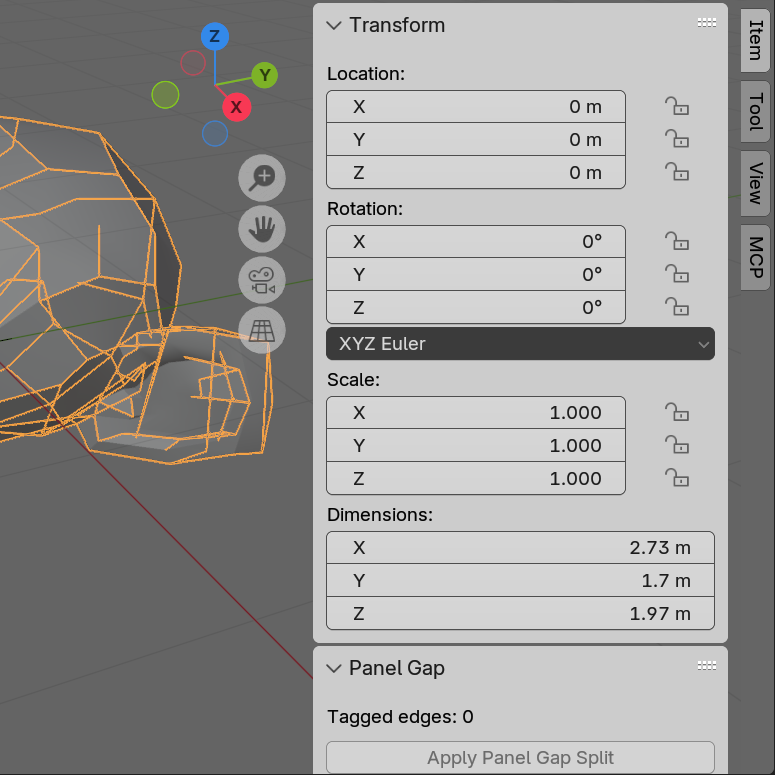Collapse the Transform panel
The height and width of the screenshot is (775, 775).
click(x=334, y=25)
